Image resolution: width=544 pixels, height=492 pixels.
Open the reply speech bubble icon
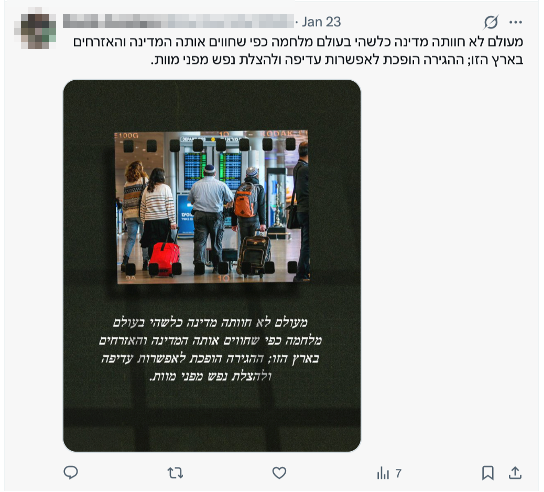click(x=71, y=473)
